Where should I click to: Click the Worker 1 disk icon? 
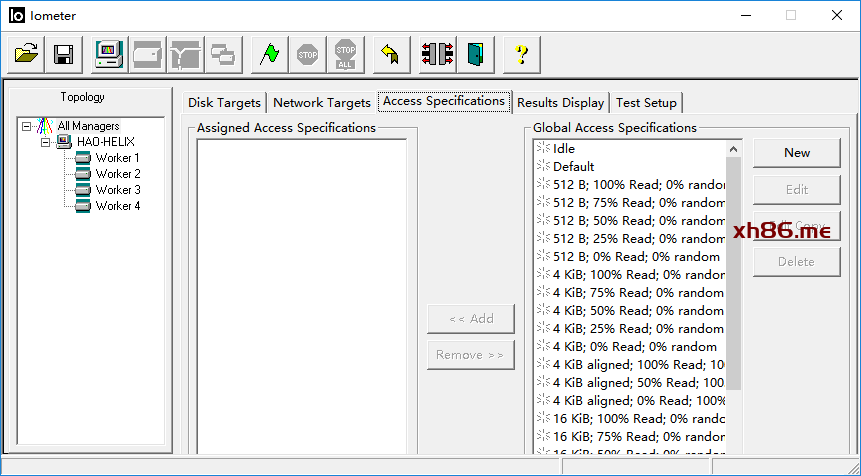tap(83, 158)
